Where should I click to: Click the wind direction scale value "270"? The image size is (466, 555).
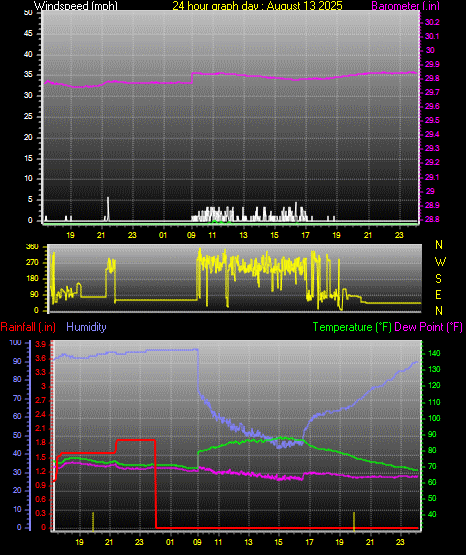pyautogui.click(x=32, y=263)
